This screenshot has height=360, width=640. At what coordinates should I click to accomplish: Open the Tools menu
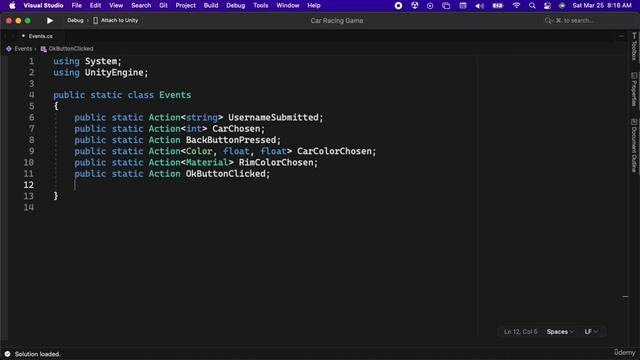click(260, 5)
